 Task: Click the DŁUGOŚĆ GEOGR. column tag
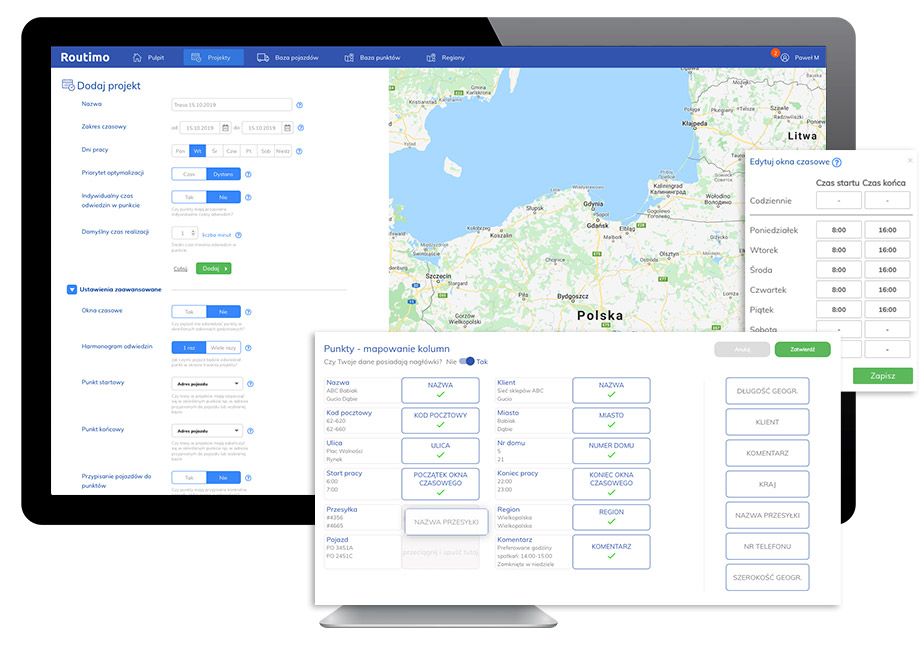(767, 391)
